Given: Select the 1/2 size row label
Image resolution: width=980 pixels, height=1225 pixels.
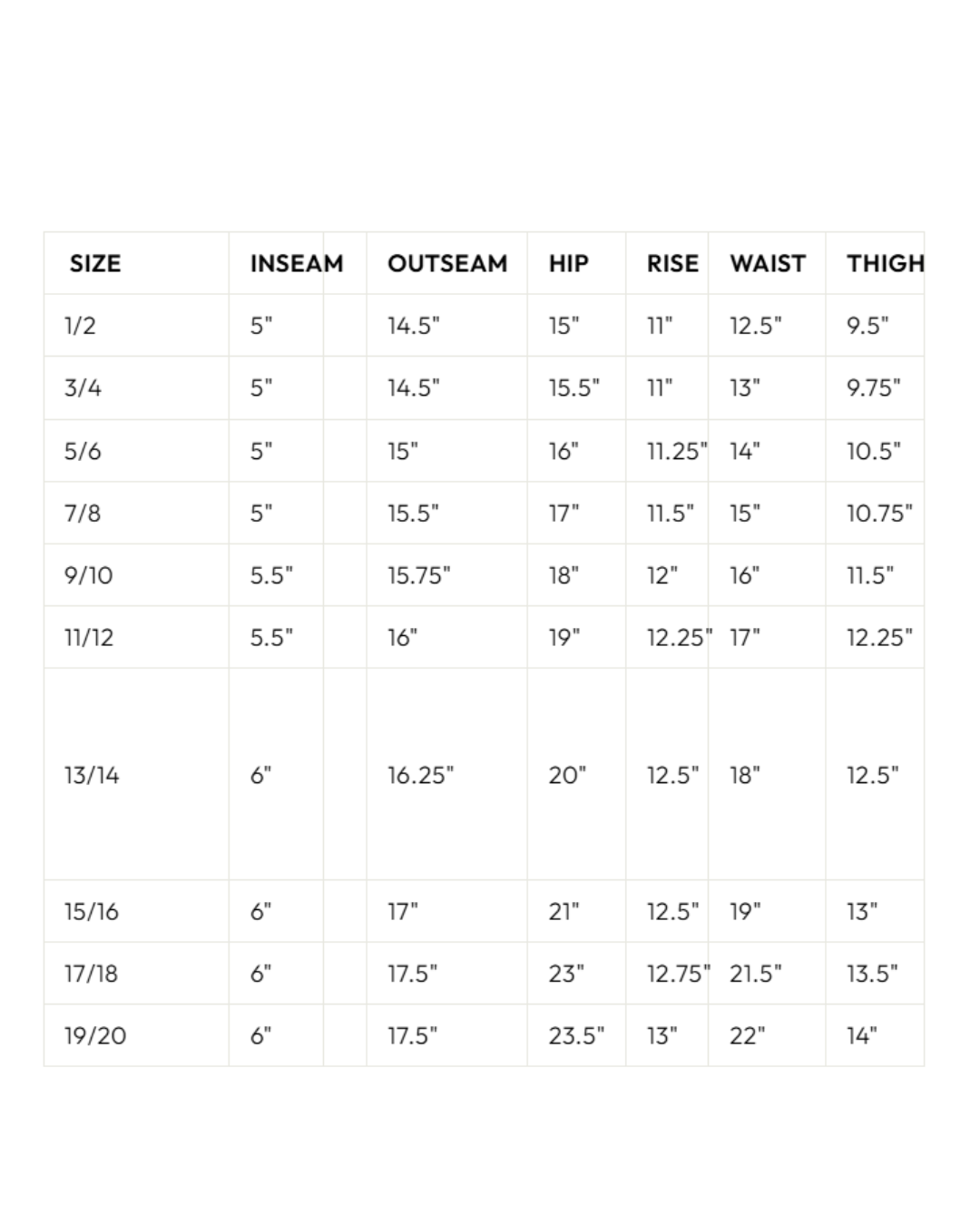Looking at the screenshot, I should [80, 326].
